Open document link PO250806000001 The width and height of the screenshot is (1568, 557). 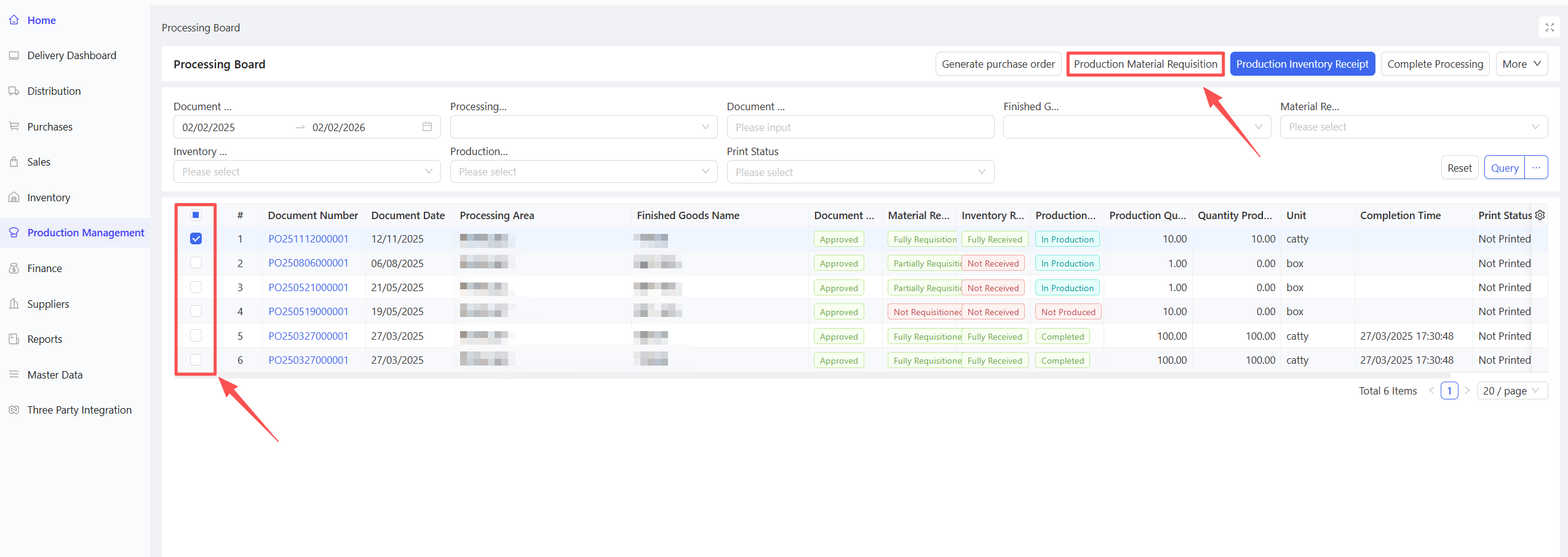coord(308,263)
